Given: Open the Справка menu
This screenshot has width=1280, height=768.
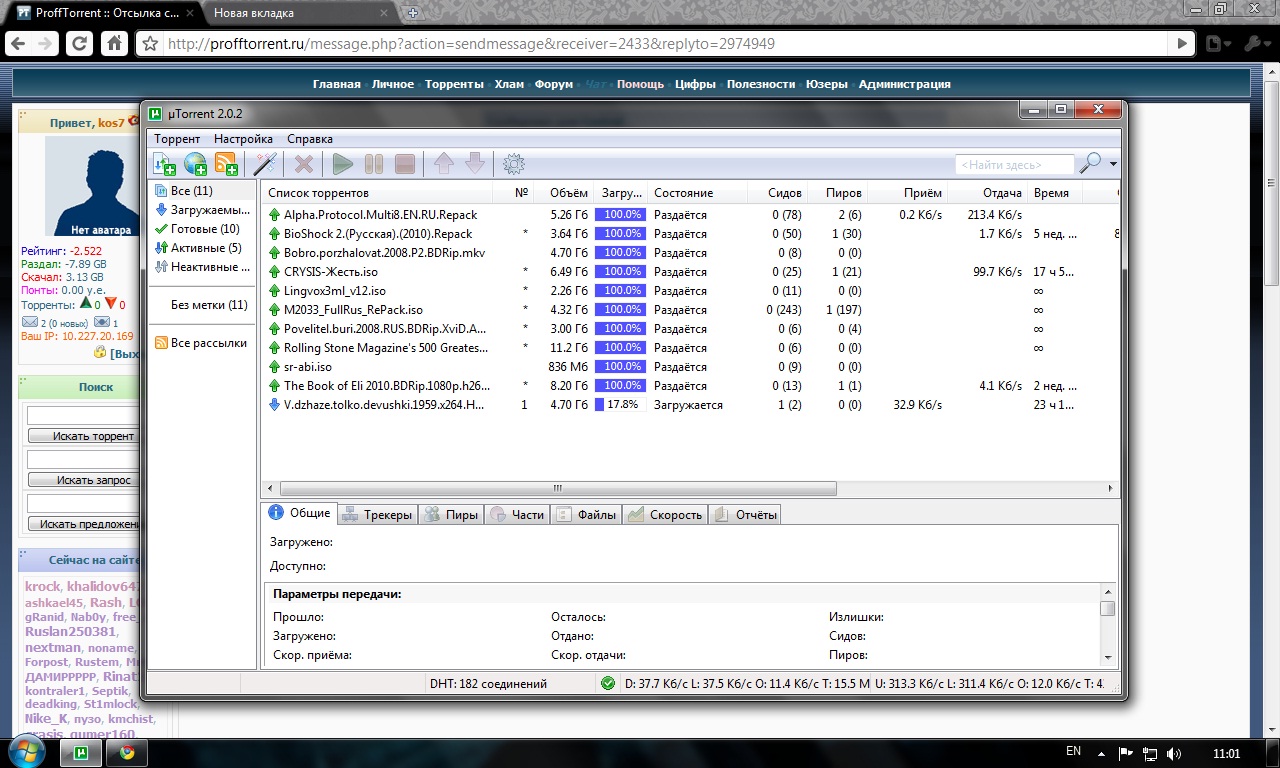Looking at the screenshot, I should [310, 139].
